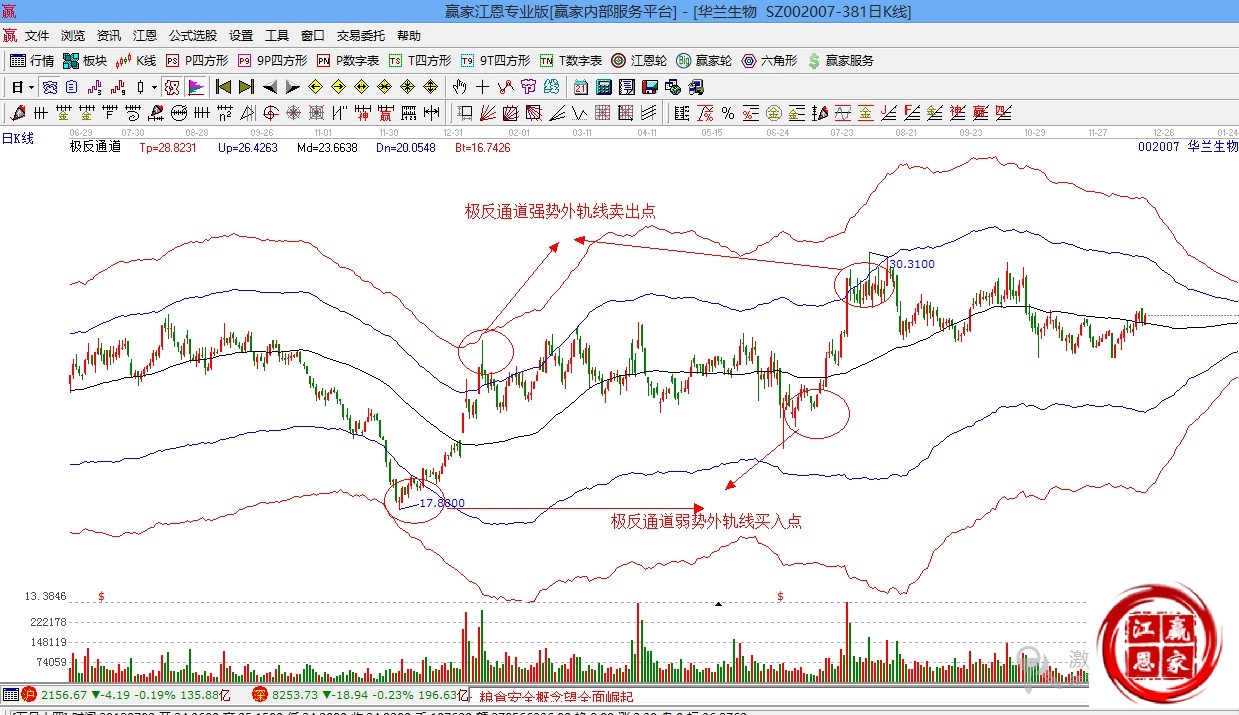Open the 六角形 hexagon chart tool

tap(769, 61)
